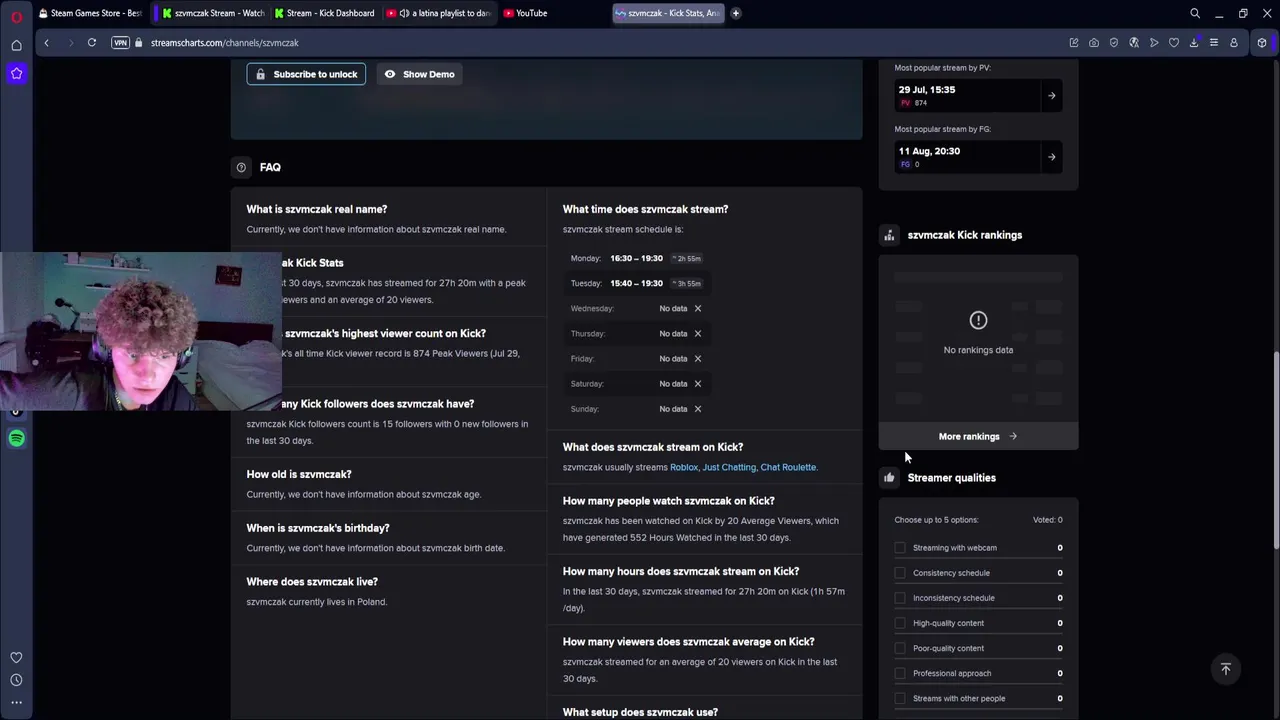Click the Show Demo button

pos(419,74)
